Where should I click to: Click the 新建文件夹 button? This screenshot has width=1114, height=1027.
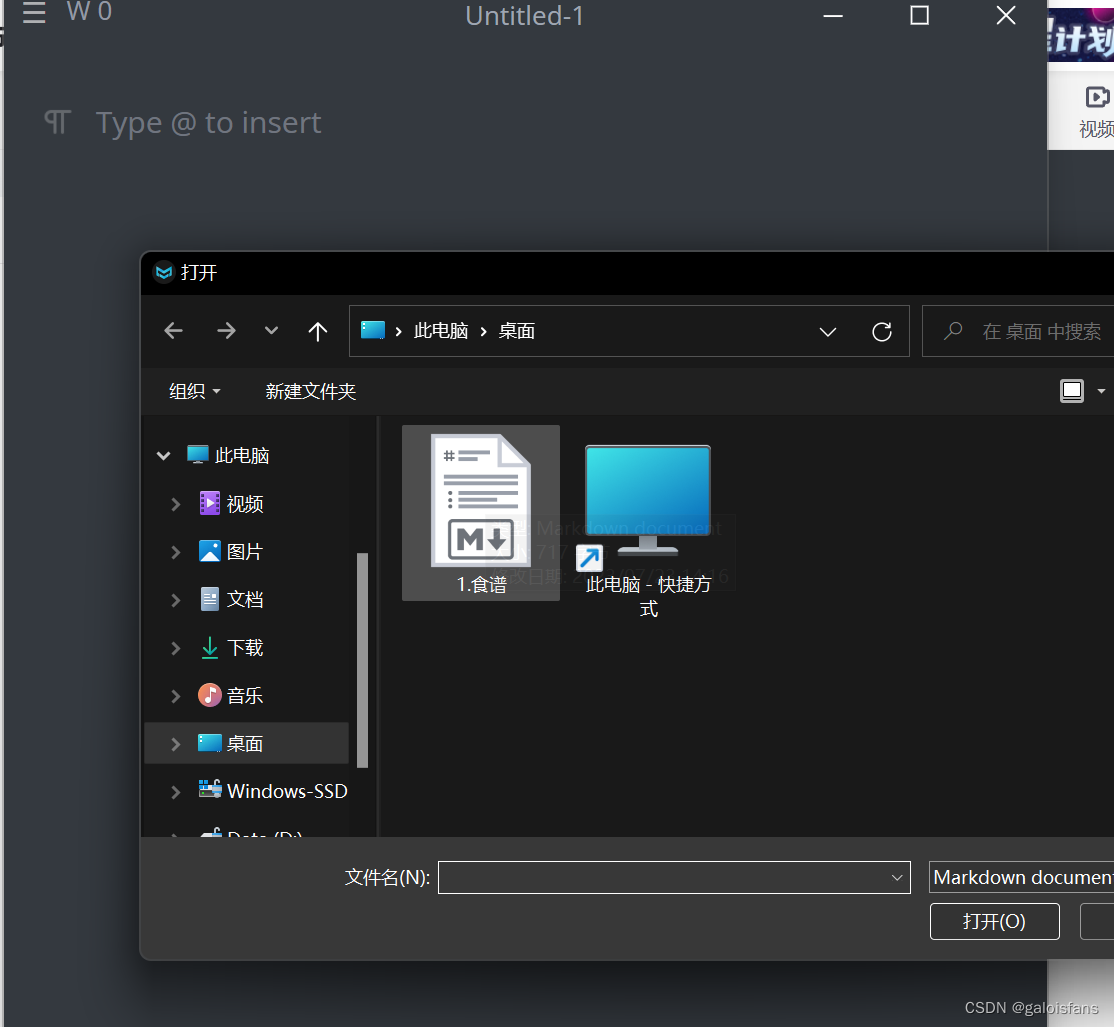tap(311, 391)
